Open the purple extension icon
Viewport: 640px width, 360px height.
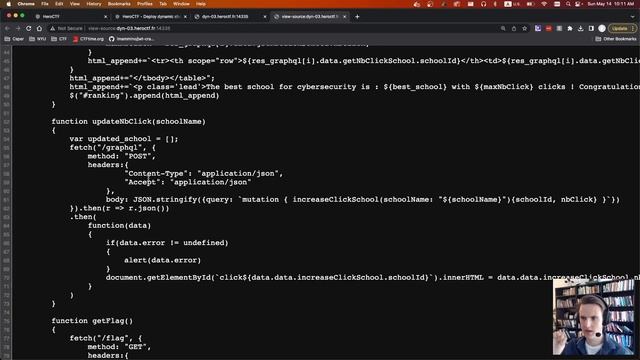click(x=538, y=29)
